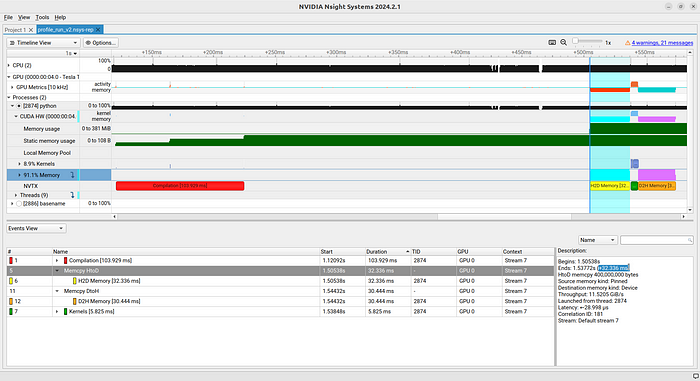Screen dimensions: 700x381
Task: Expand the 8.9% Kernels row
Action: [19, 164]
